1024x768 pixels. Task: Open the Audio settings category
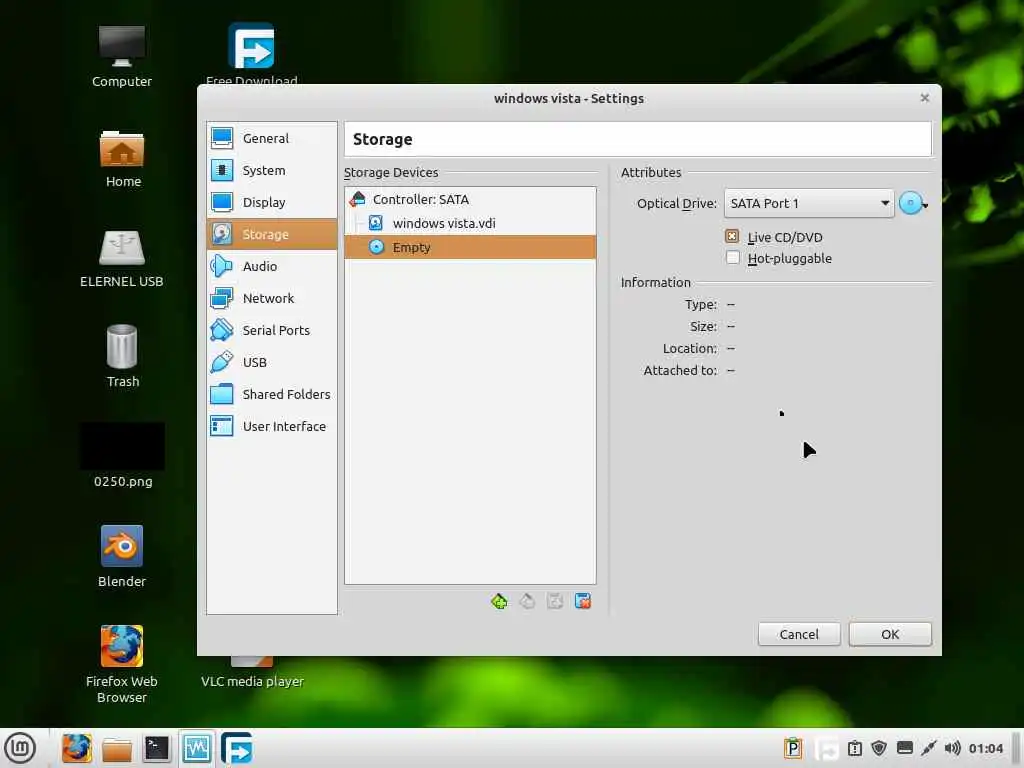tap(272, 266)
